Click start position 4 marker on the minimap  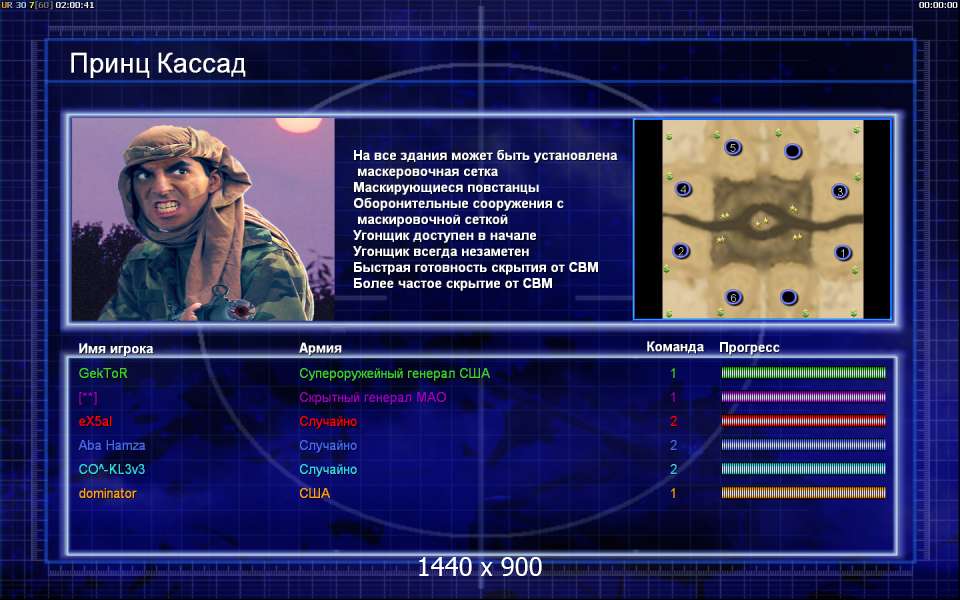point(683,189)
